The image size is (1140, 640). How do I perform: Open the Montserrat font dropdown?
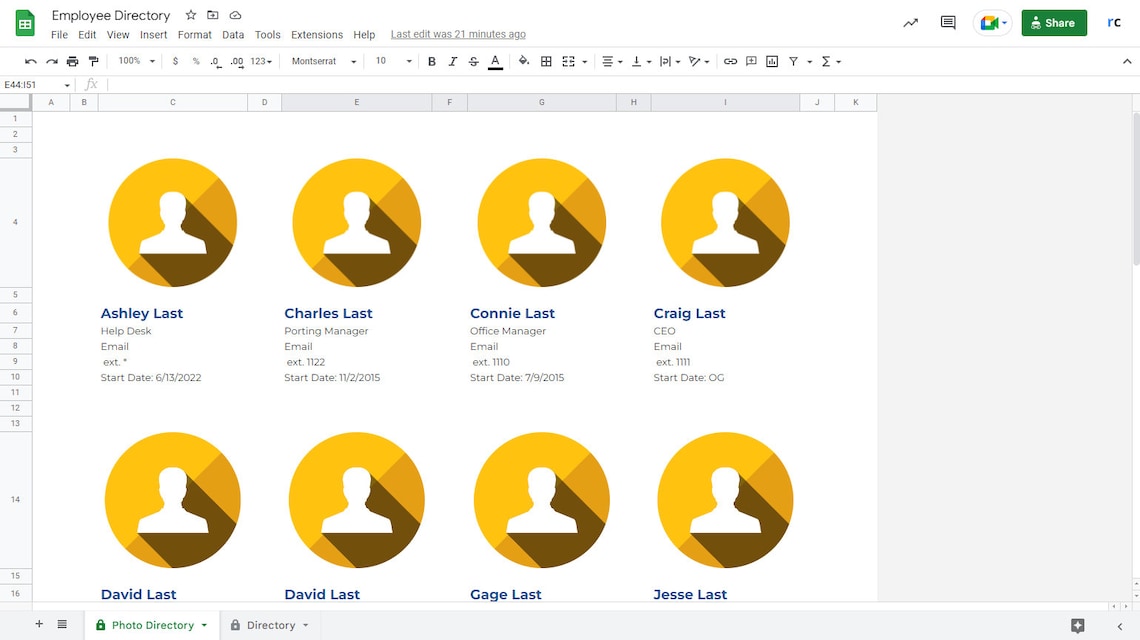point(324,61)
